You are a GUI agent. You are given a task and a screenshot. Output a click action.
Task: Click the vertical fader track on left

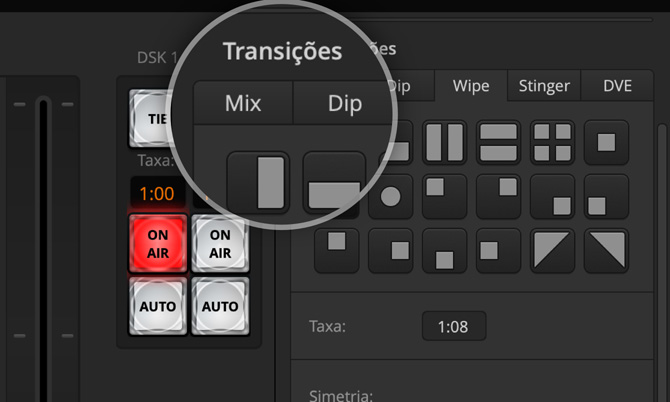coord(42,250)
